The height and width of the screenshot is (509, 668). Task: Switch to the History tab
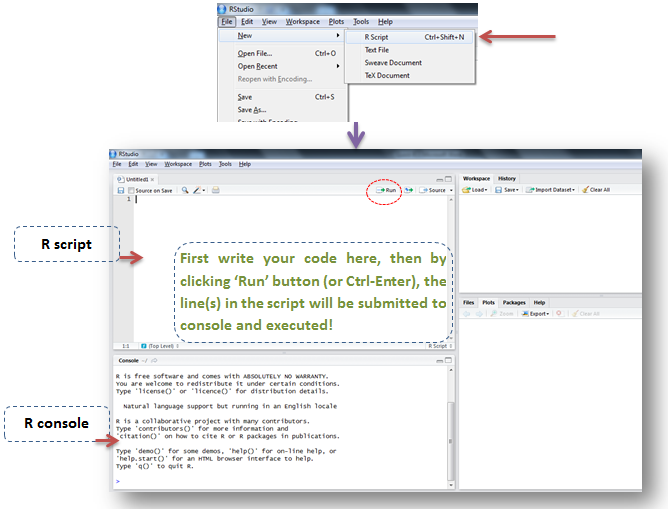[507, 178]
